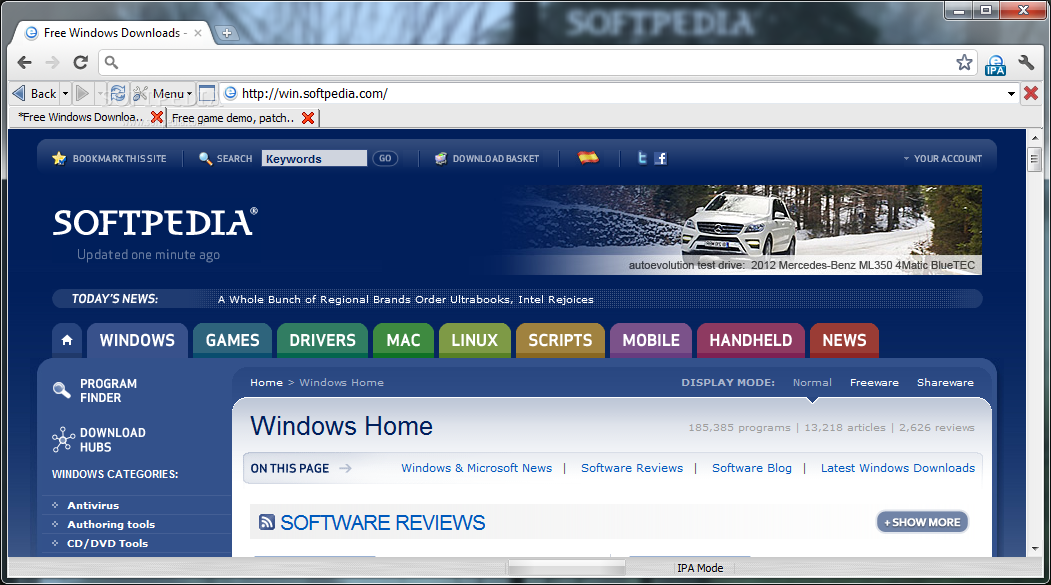Click the window icon next to Menu

(207, 93)
